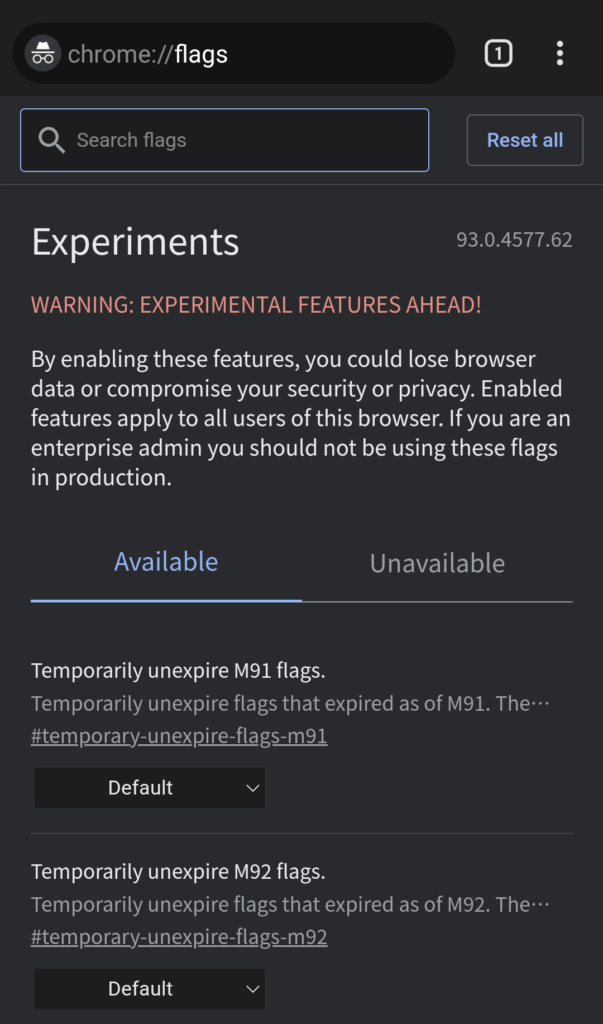Click the chrome://flags address bar
The width and height of the screenshot is (603, 1024).
coord(234,54)
